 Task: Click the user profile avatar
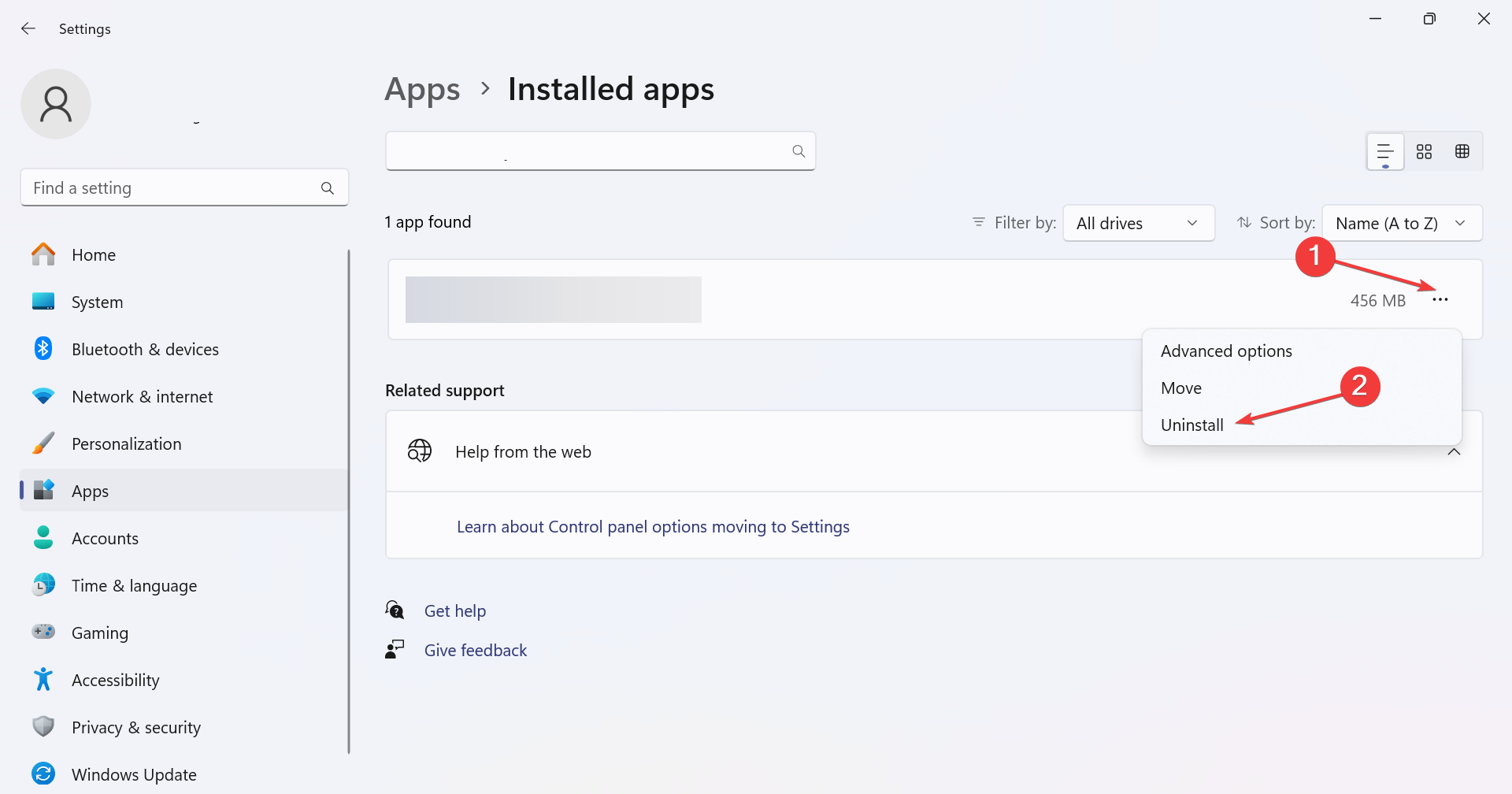click(56, 104)
